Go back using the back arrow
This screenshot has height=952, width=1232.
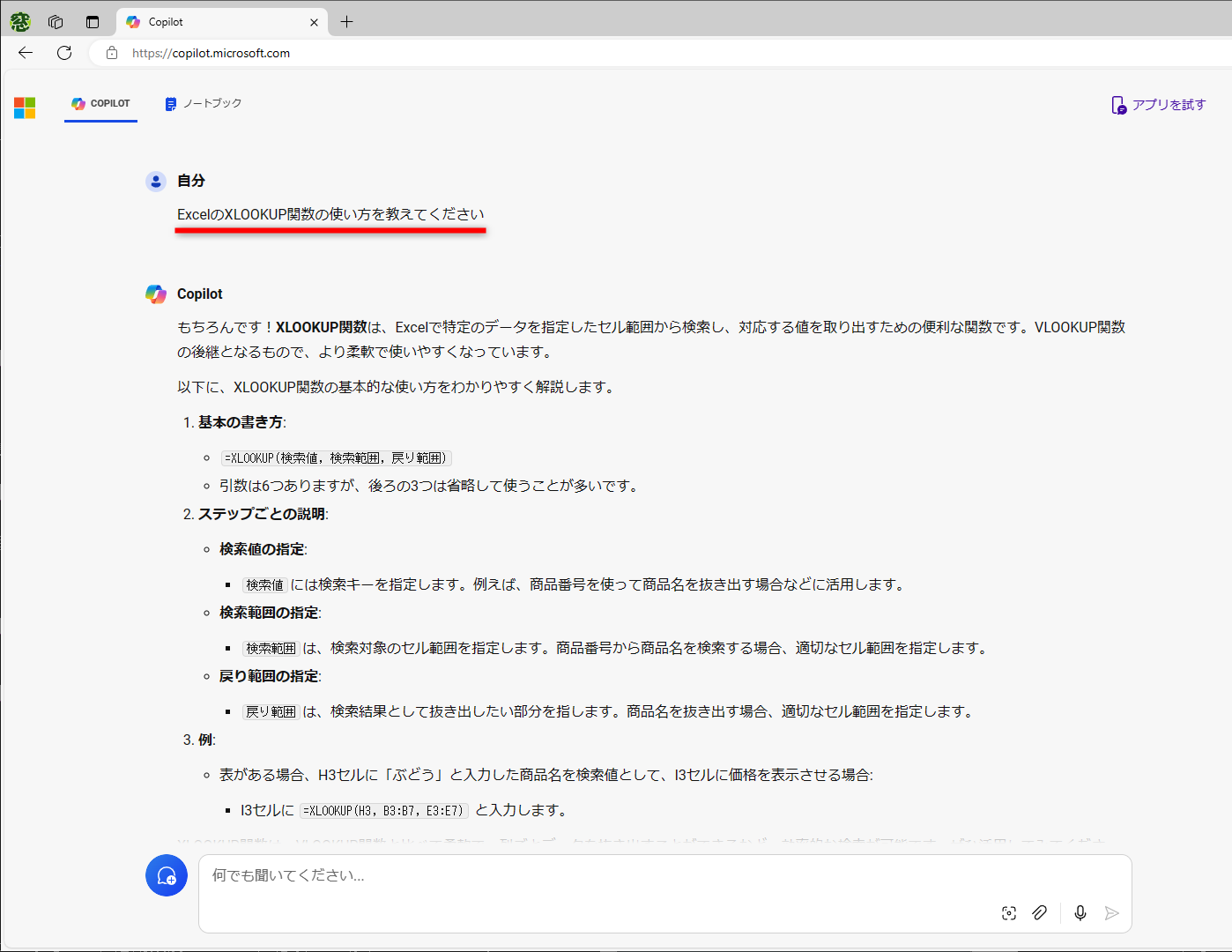tap(25, 53)
